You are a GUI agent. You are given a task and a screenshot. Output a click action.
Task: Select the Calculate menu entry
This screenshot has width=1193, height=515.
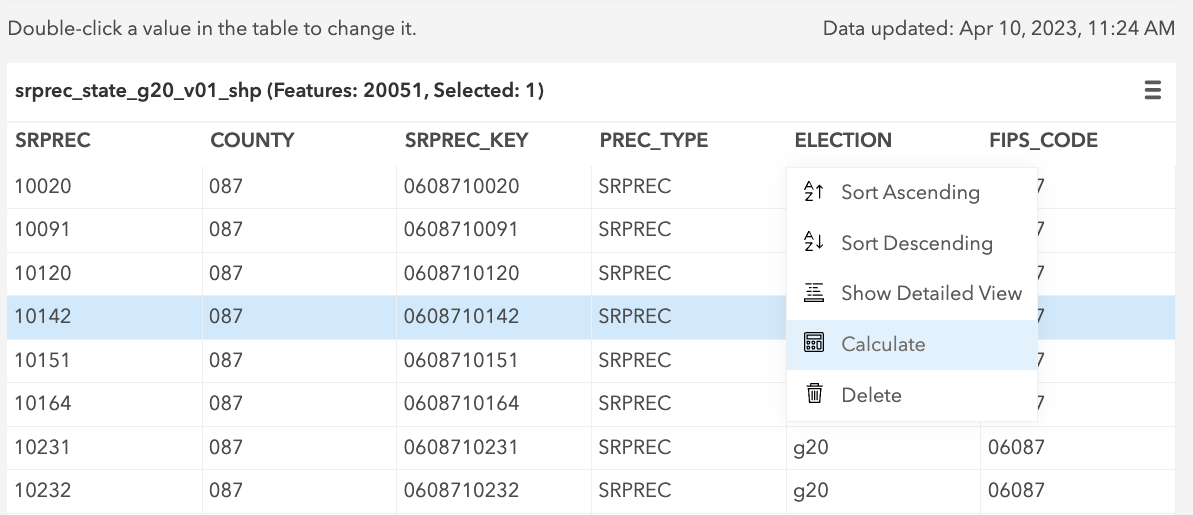tap(883, 344)
